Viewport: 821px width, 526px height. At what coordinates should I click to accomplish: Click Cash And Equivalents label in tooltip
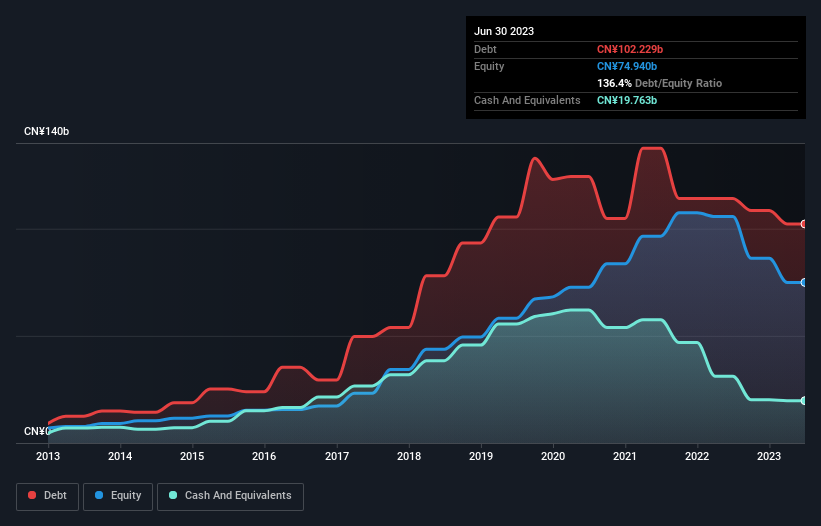[x=527, y=100]
